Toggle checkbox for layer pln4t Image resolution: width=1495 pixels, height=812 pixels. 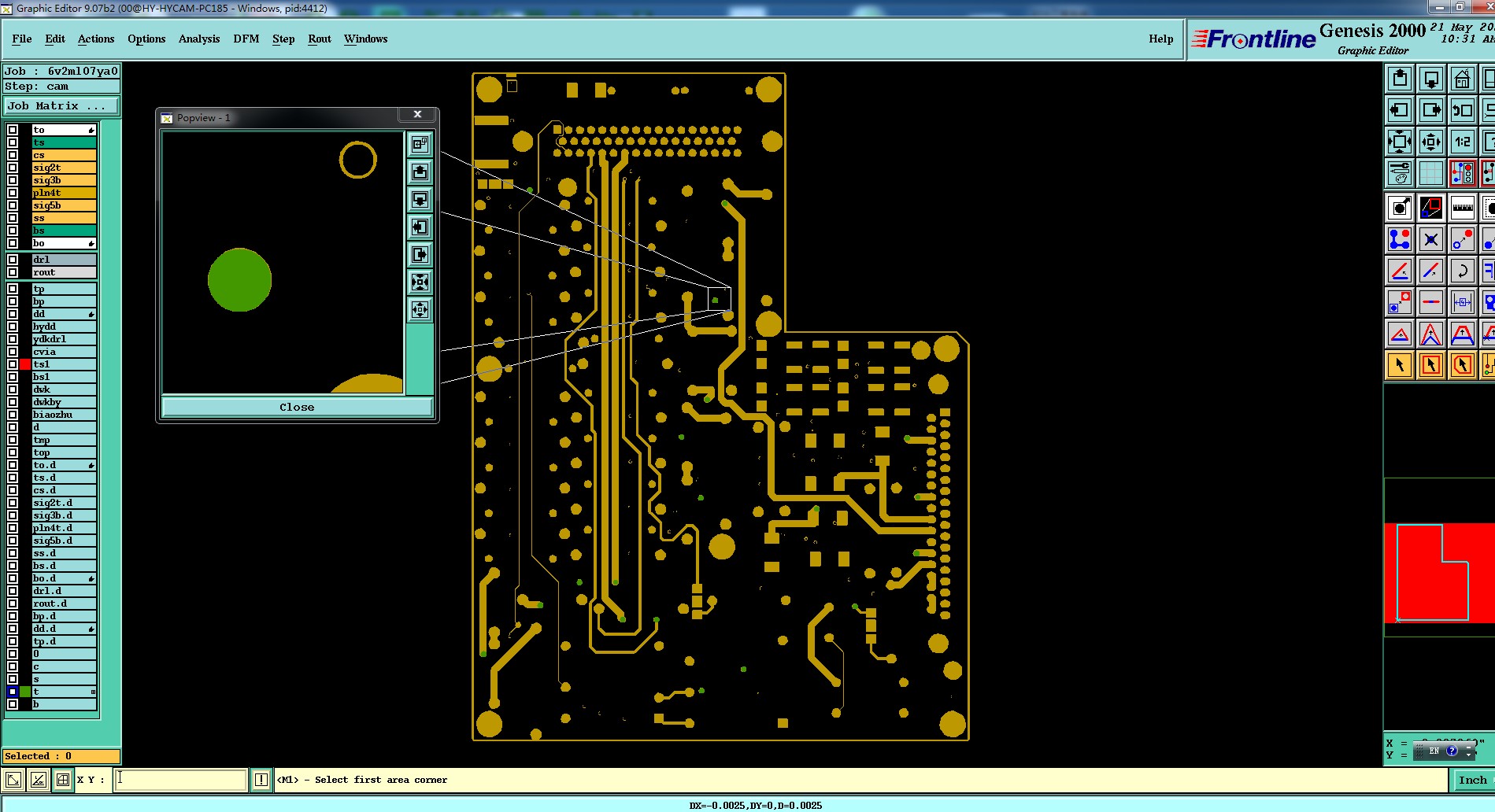tap(13, 193)
